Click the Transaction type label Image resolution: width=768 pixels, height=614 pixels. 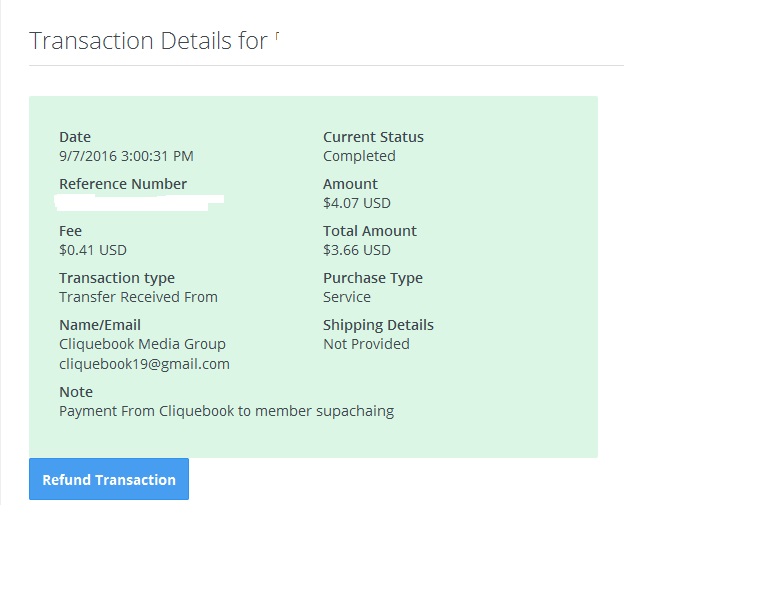click(x=117, y=278)
